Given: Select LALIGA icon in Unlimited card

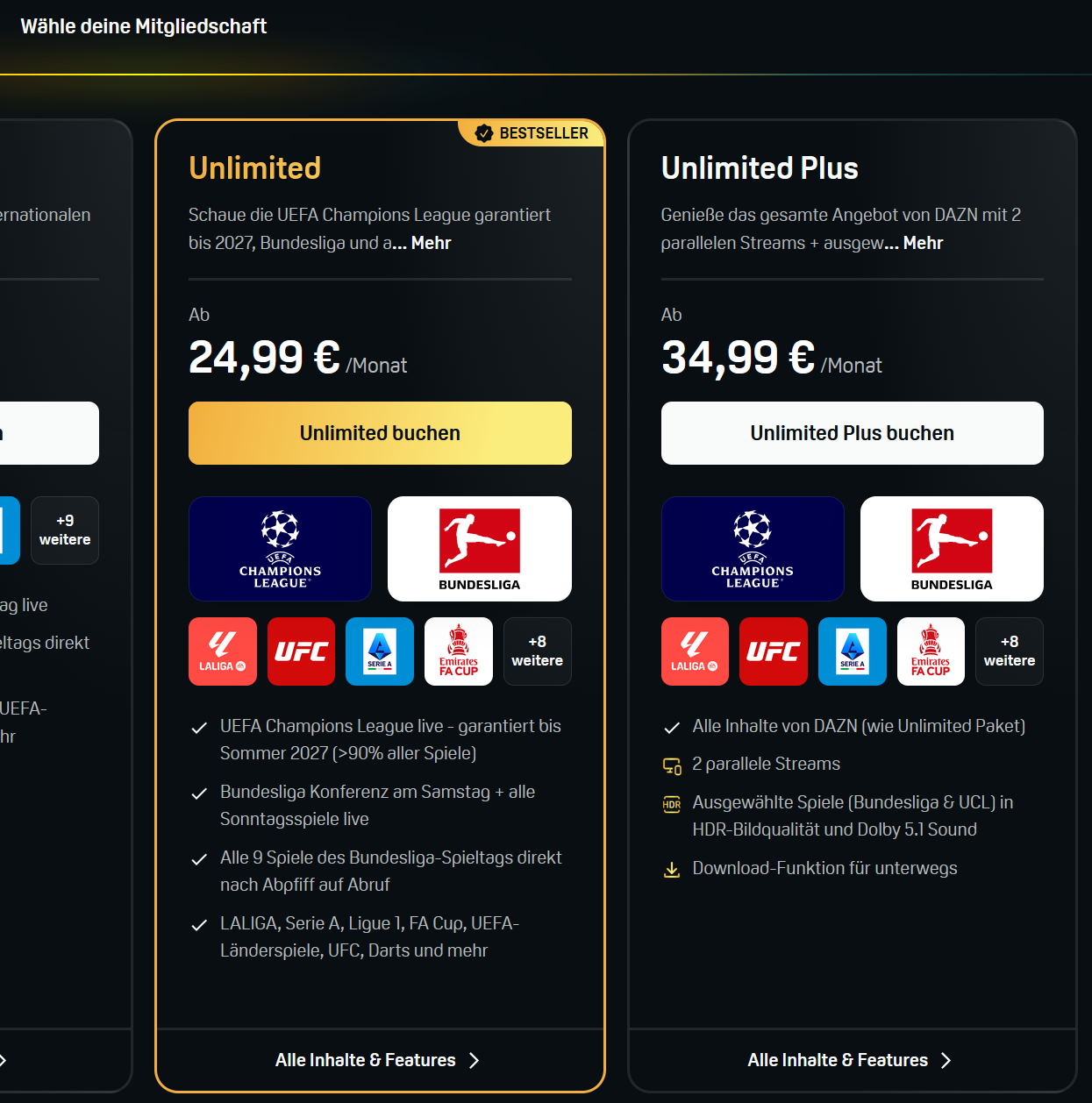Looking at the screenshot, I should click(223, 651).
